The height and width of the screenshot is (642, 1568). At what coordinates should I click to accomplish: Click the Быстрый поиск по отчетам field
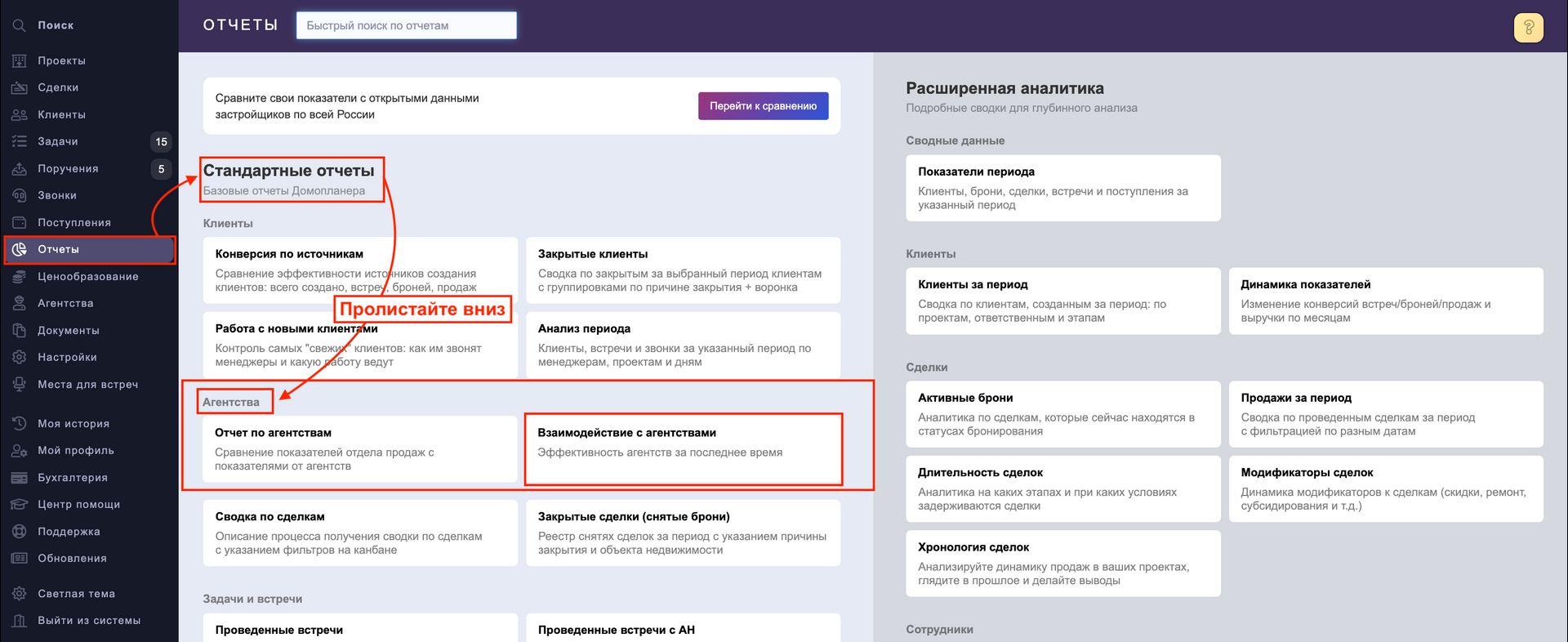406,25
